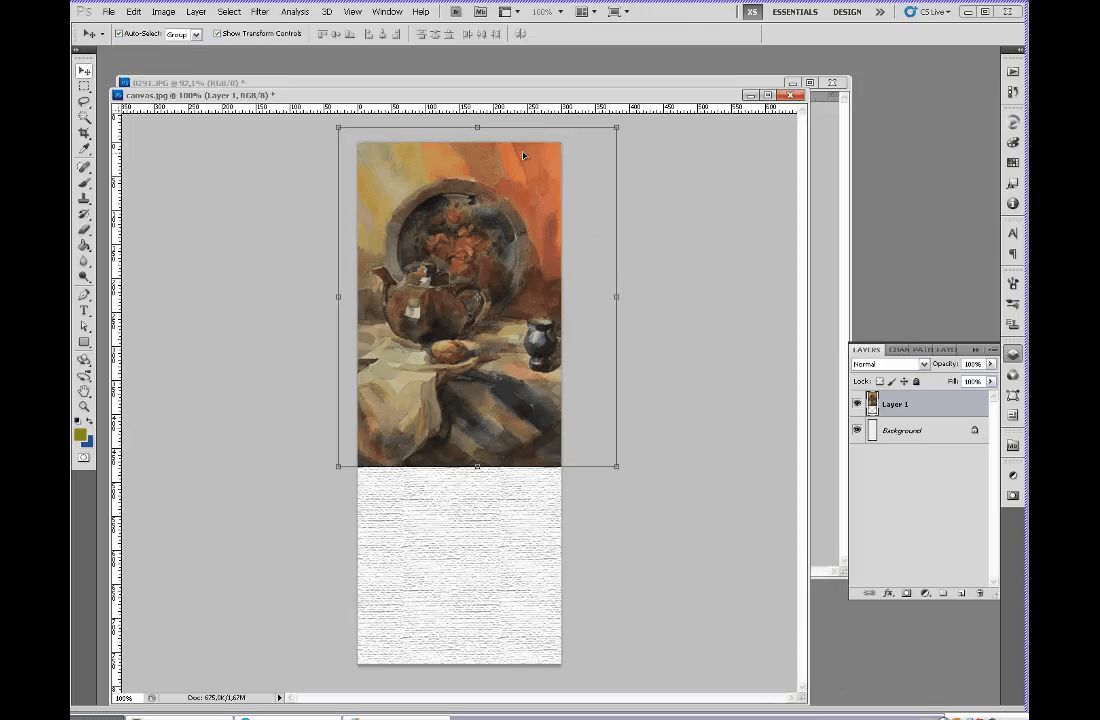Select the Hand tool

pos(83,391)
